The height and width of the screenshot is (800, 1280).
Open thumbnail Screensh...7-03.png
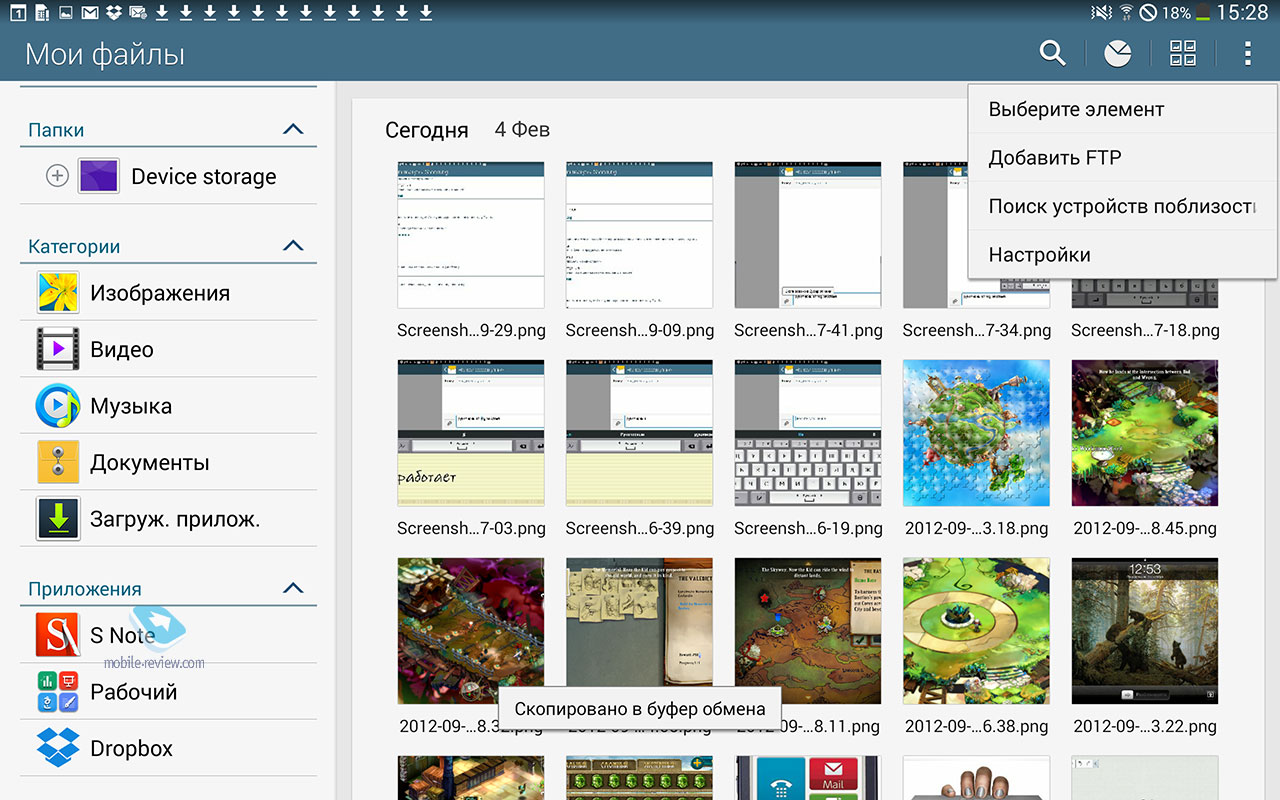click(471, 433)
